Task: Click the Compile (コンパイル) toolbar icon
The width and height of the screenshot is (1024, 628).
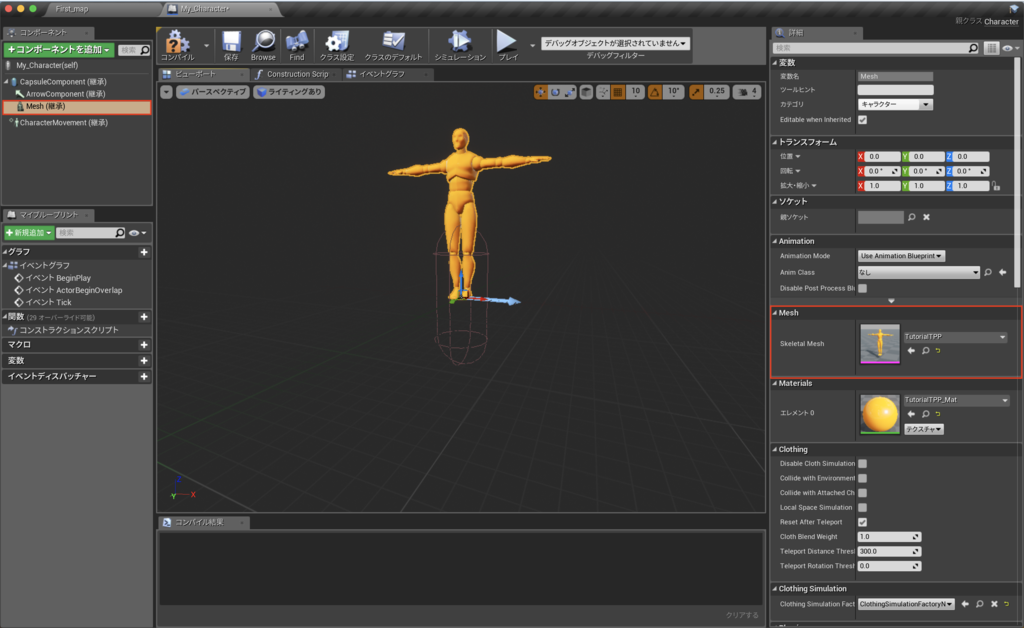Action: pos(176,44)
